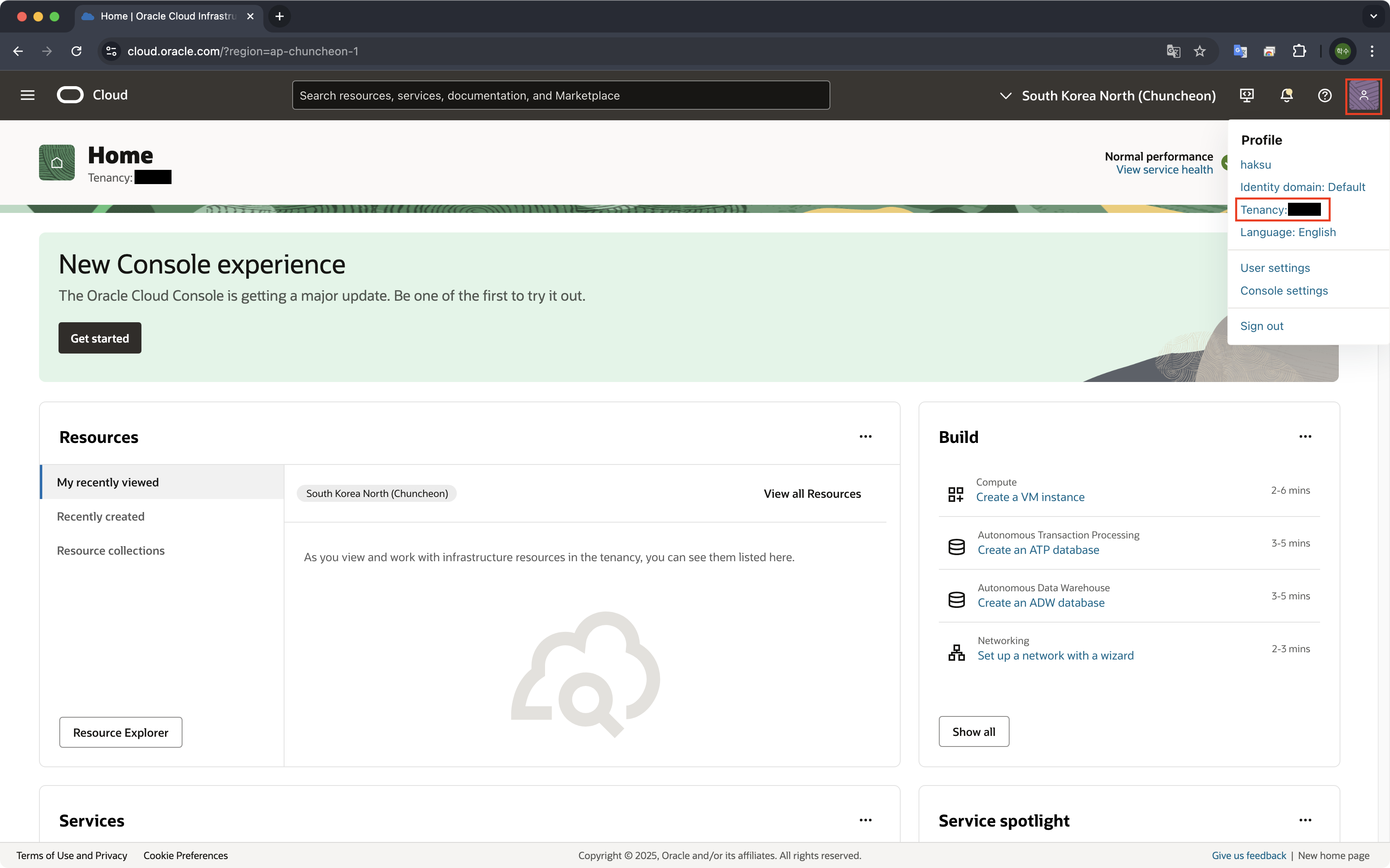This screenshot has width=1390, height=868.
Task: Open Resources panel three-dot options
Action: pyautogui.click(x=865, y=437)
